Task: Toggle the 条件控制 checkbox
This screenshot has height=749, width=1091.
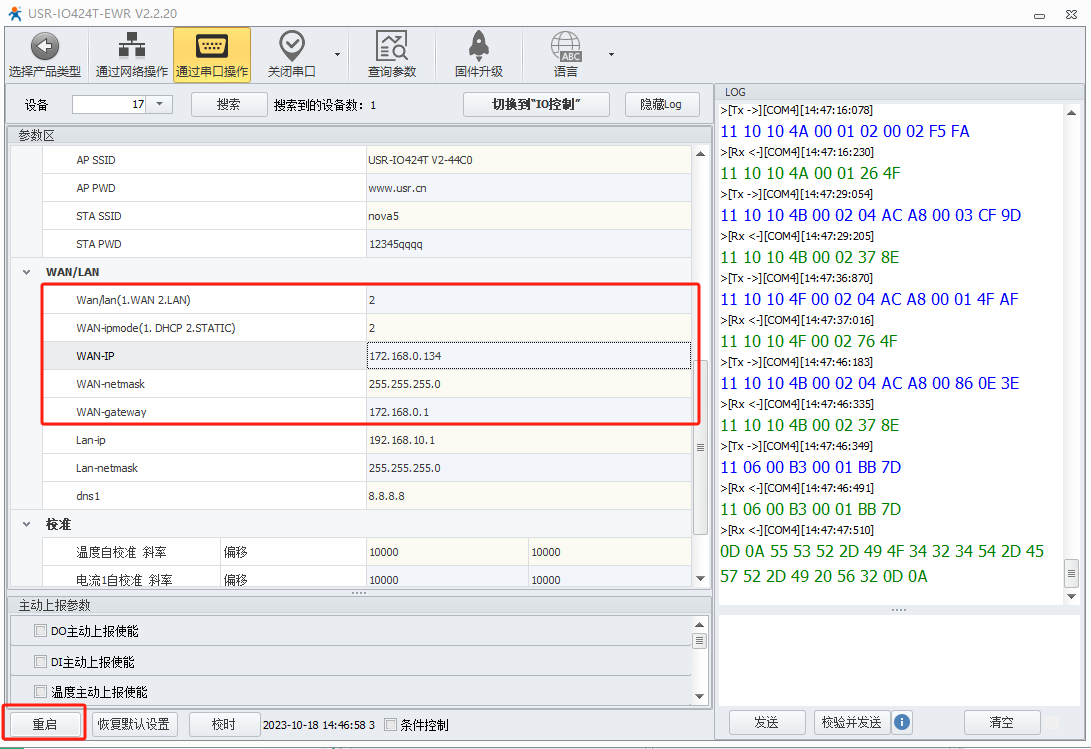Action: [x=391, y=725]
